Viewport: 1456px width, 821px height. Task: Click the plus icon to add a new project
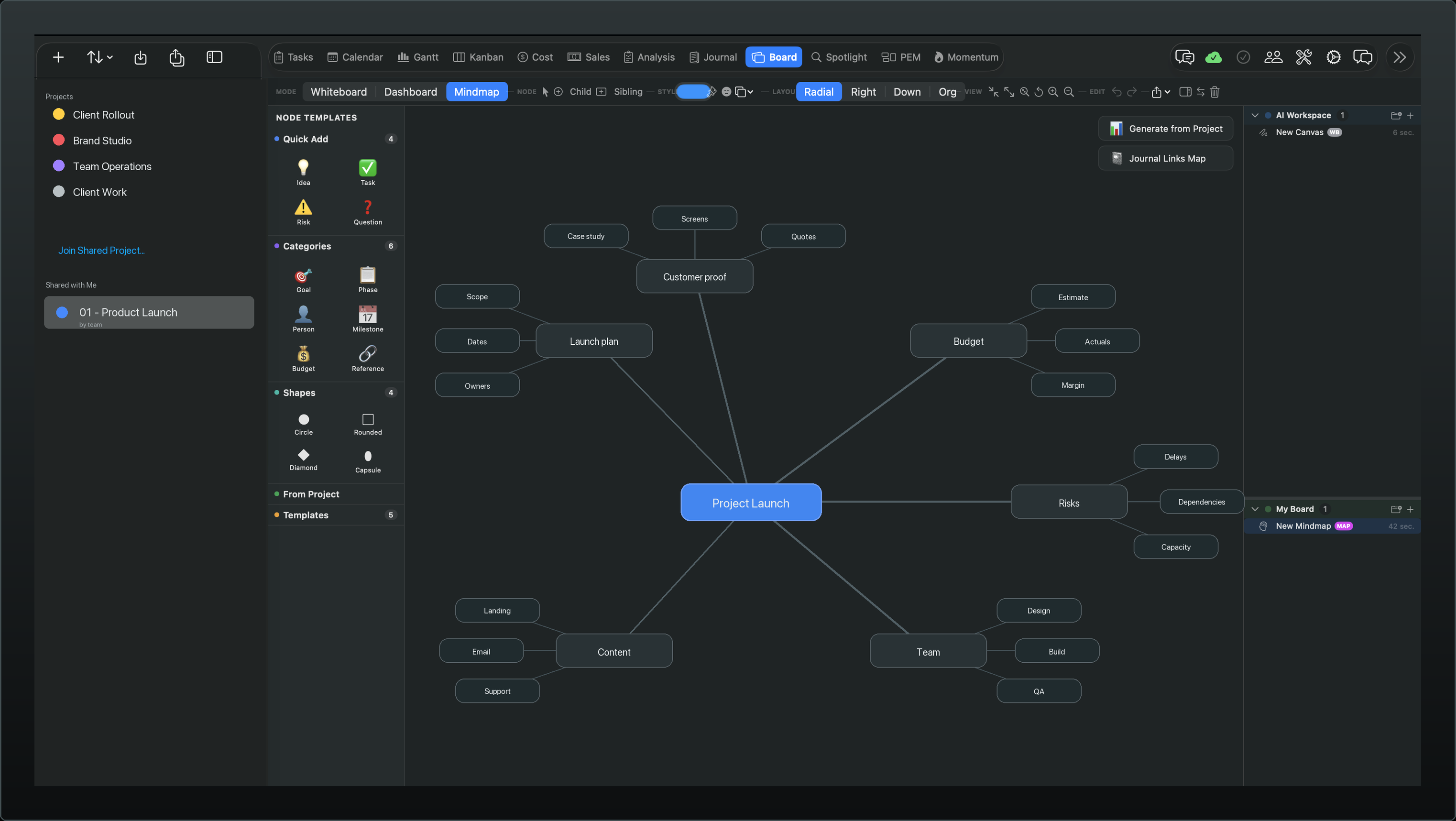pos(58,57)
